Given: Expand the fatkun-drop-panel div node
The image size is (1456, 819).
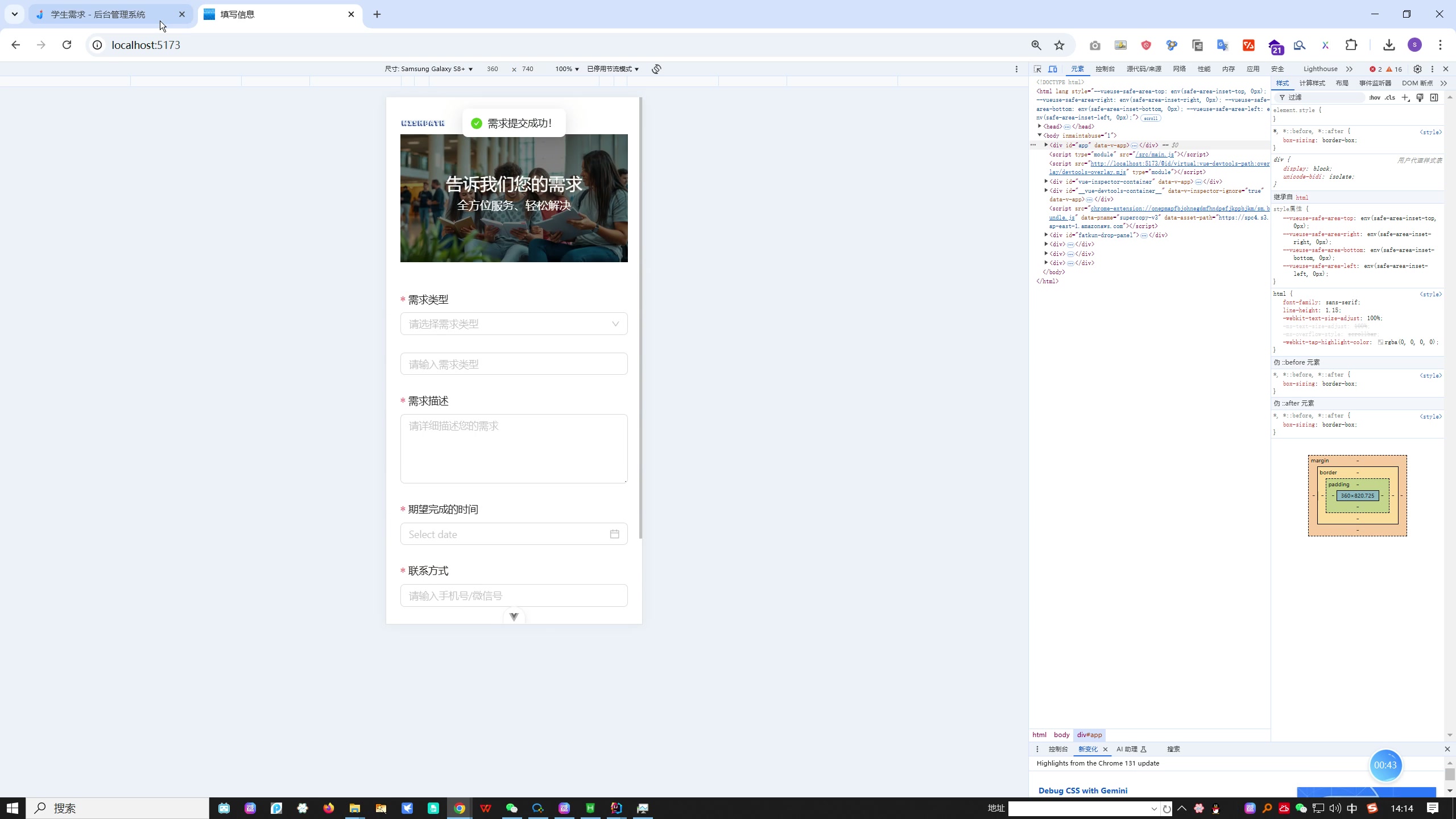Looking at the screenshot, I should click(1046, 235).
